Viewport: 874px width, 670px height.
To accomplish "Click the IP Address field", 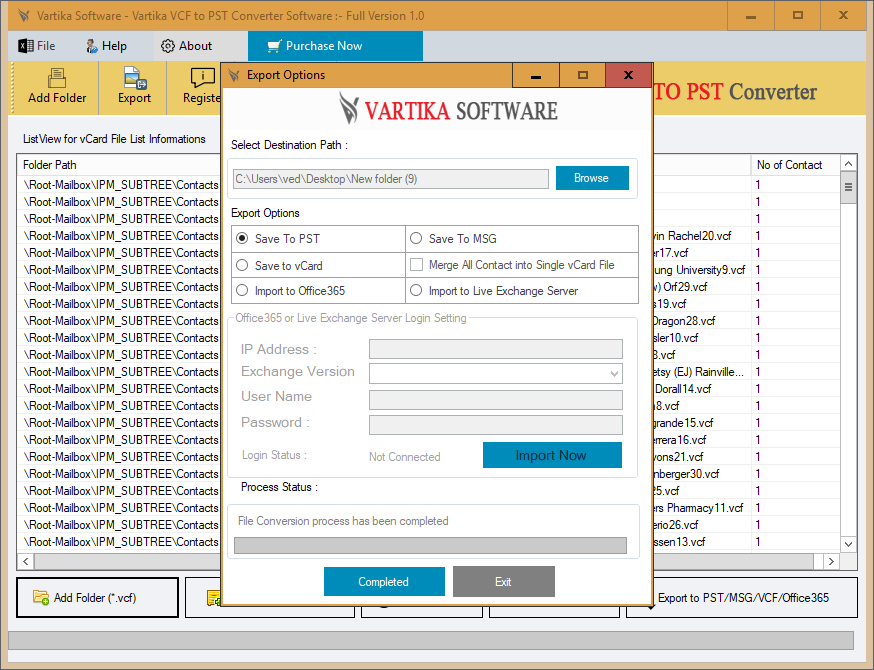I will click(x=496, y=349).
